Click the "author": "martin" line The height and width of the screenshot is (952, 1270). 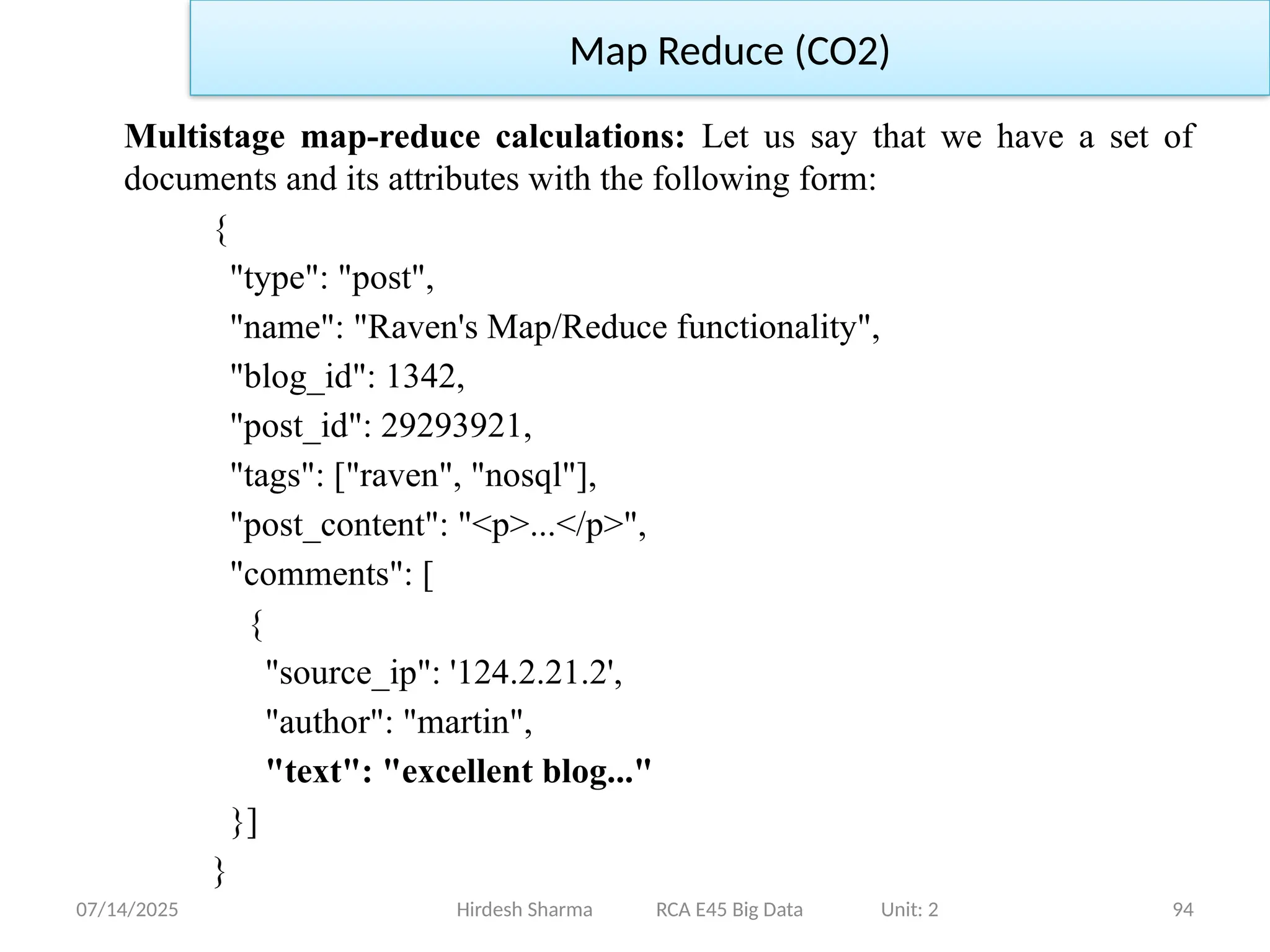399,723
